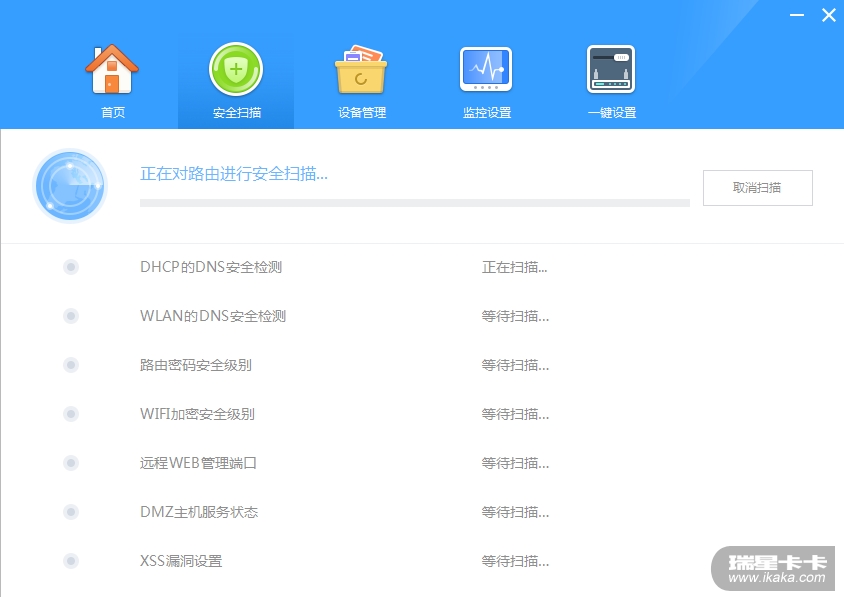
Task: Click the radar scanning globe icon
Action: (x=70, y=186)
